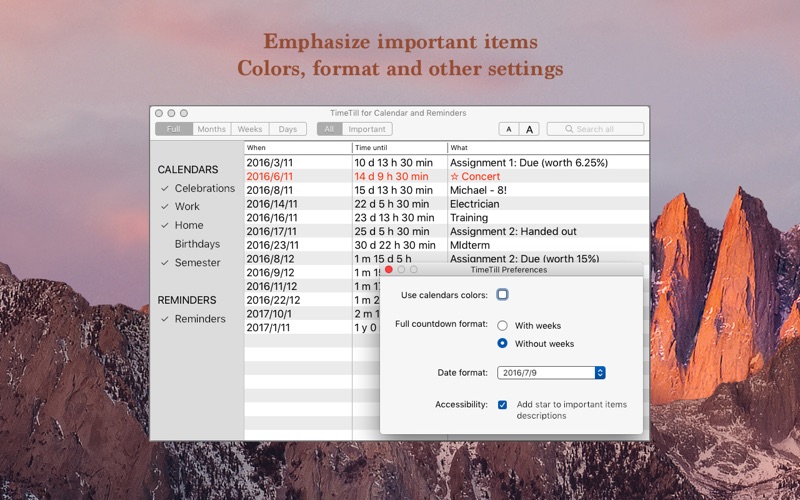Uncheck Add star to important items

point(502,404)
